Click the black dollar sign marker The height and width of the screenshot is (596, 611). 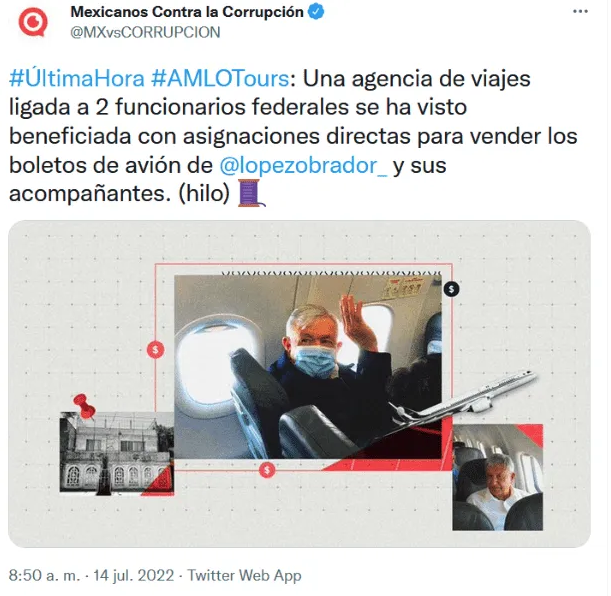tap(451, 289)
